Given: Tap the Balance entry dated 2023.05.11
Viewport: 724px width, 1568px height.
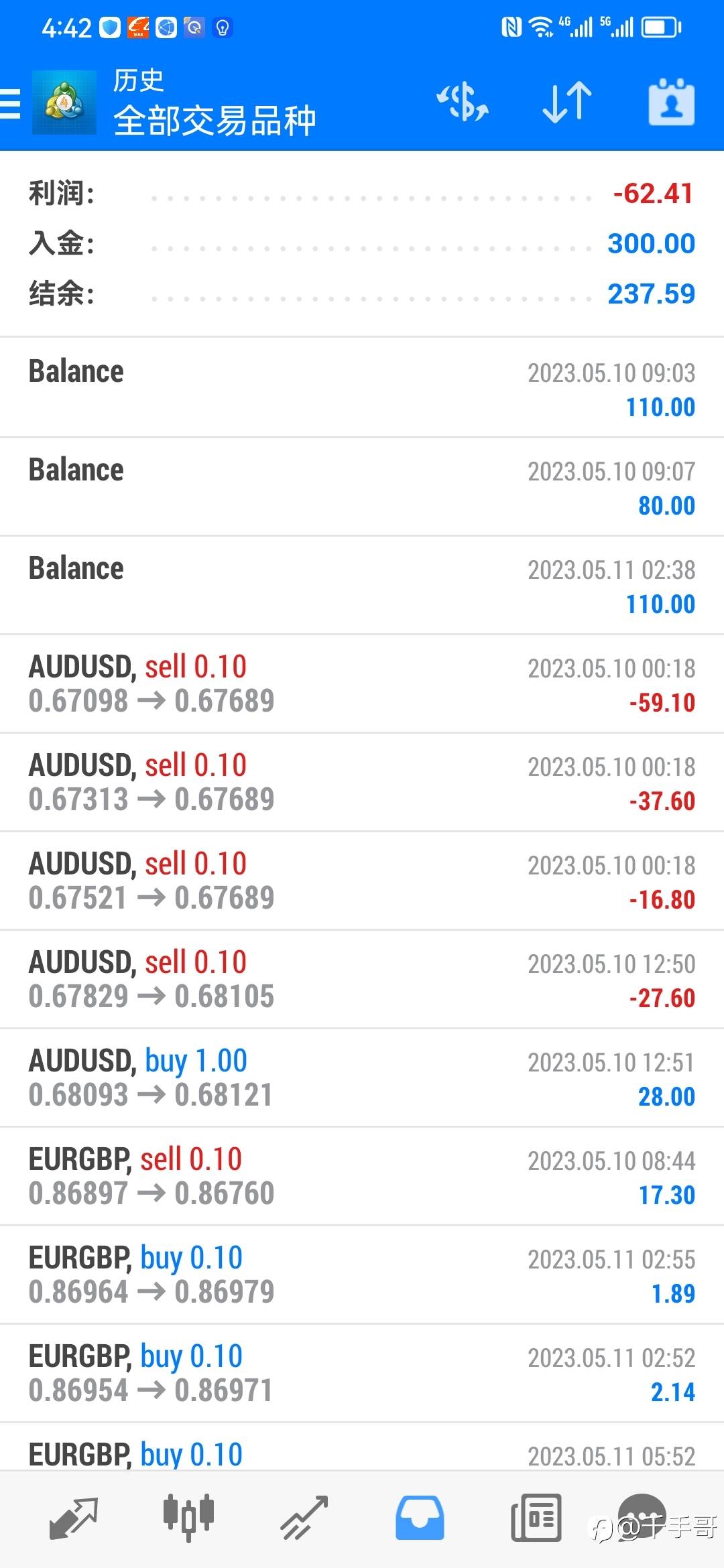Looking at the screenshot, I should pyautogui.click(x=362, y=586).
